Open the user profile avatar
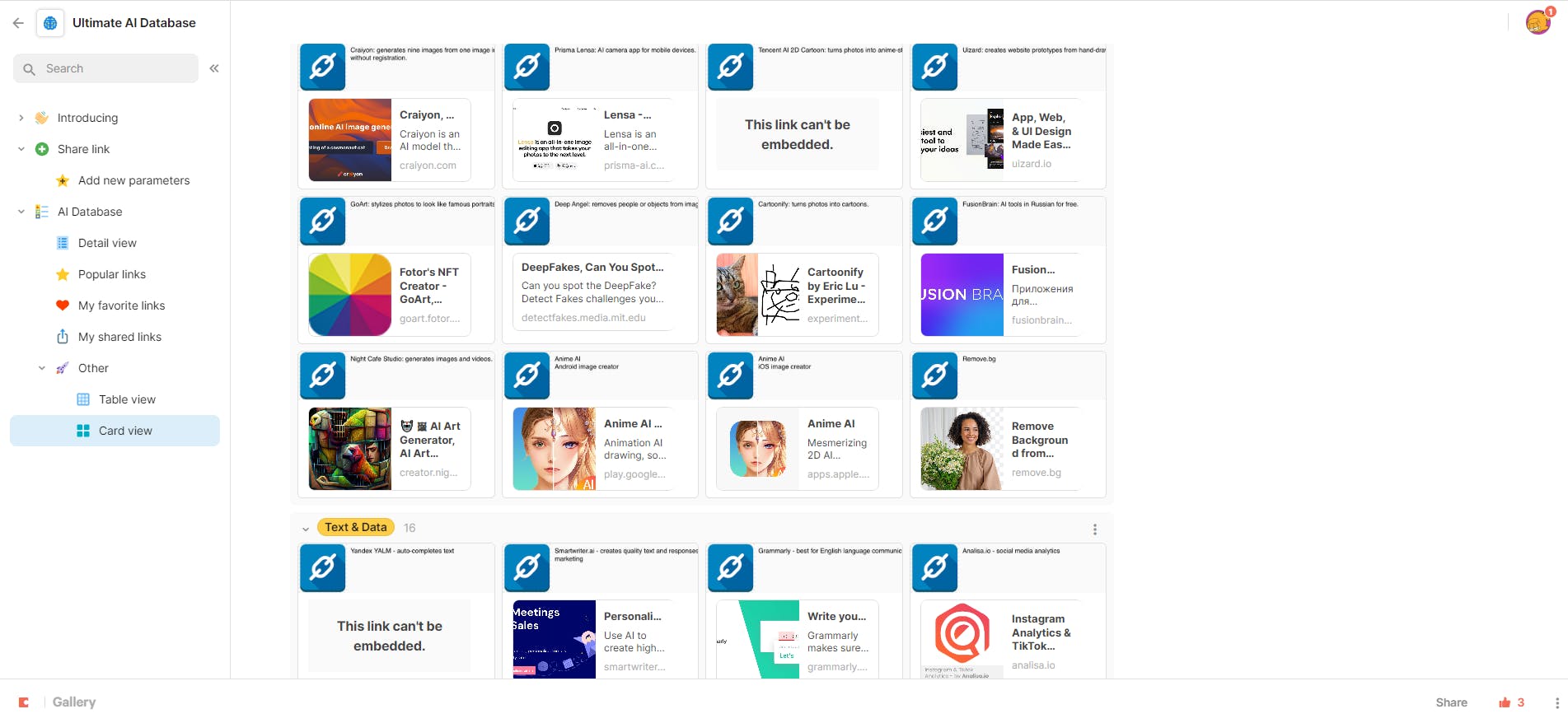 click(x=1538, y=22)
